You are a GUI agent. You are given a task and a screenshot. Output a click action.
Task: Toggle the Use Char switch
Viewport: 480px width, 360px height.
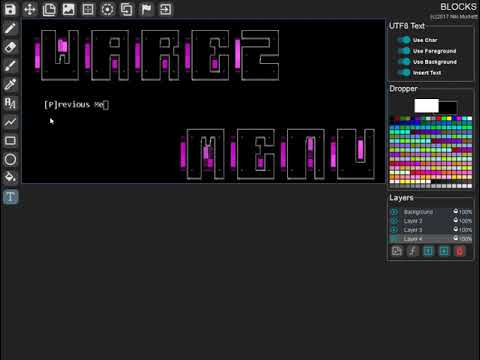[x=404, y=40]
